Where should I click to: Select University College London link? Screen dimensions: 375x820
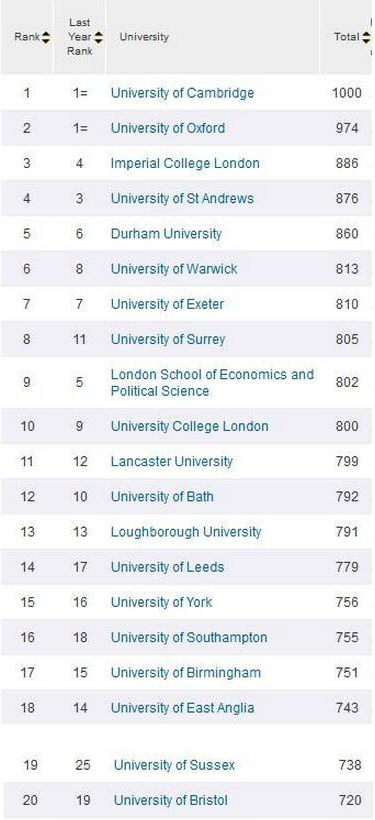pyautogui.click(x=189, y=426)
